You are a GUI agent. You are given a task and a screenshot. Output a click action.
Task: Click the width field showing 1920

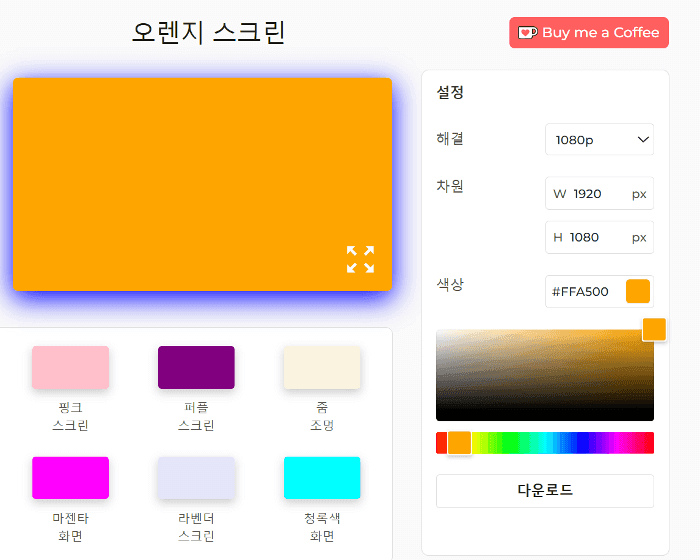[x=599, y=193]
